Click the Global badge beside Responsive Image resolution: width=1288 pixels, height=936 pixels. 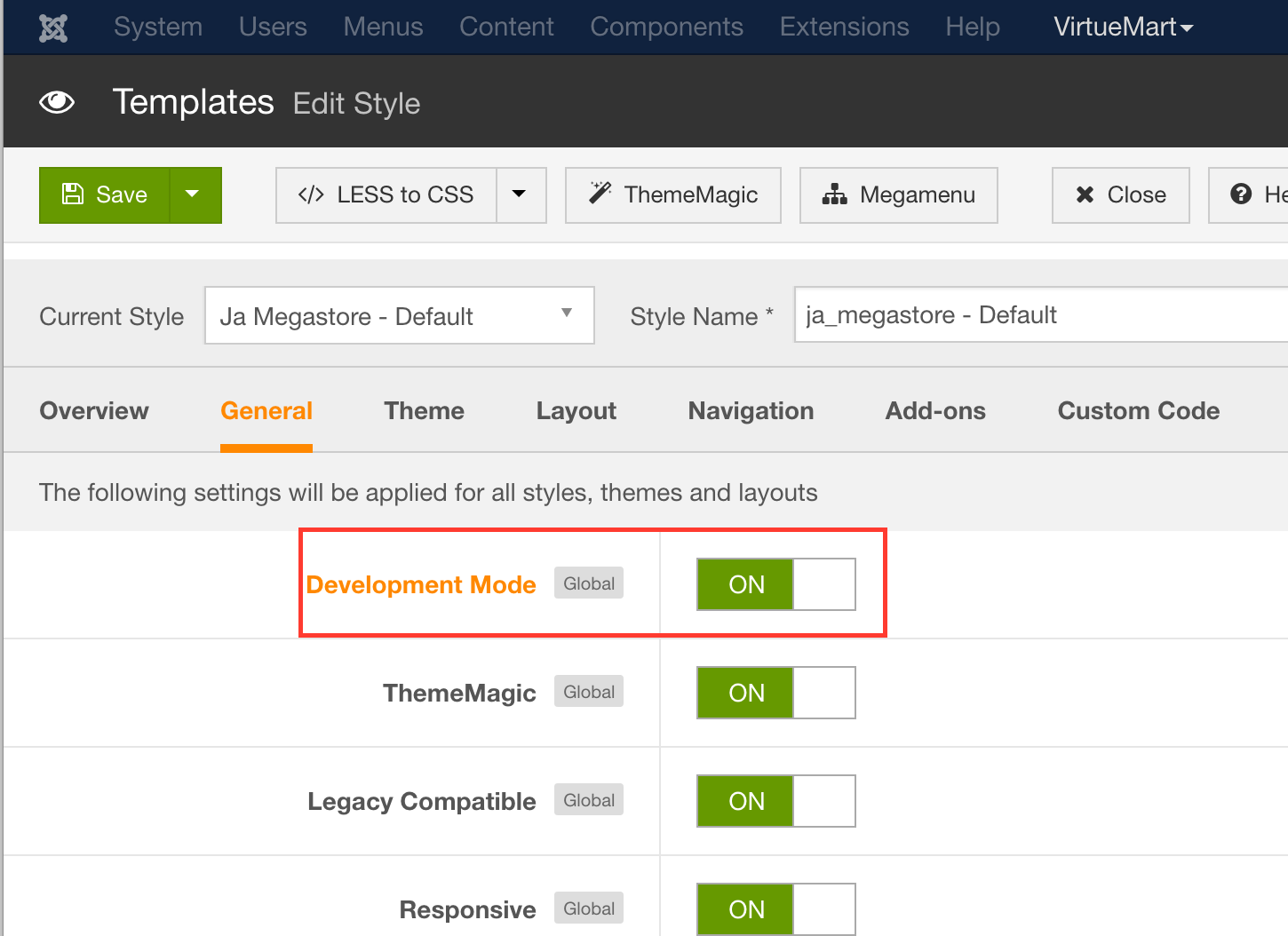tap(589, 908)
